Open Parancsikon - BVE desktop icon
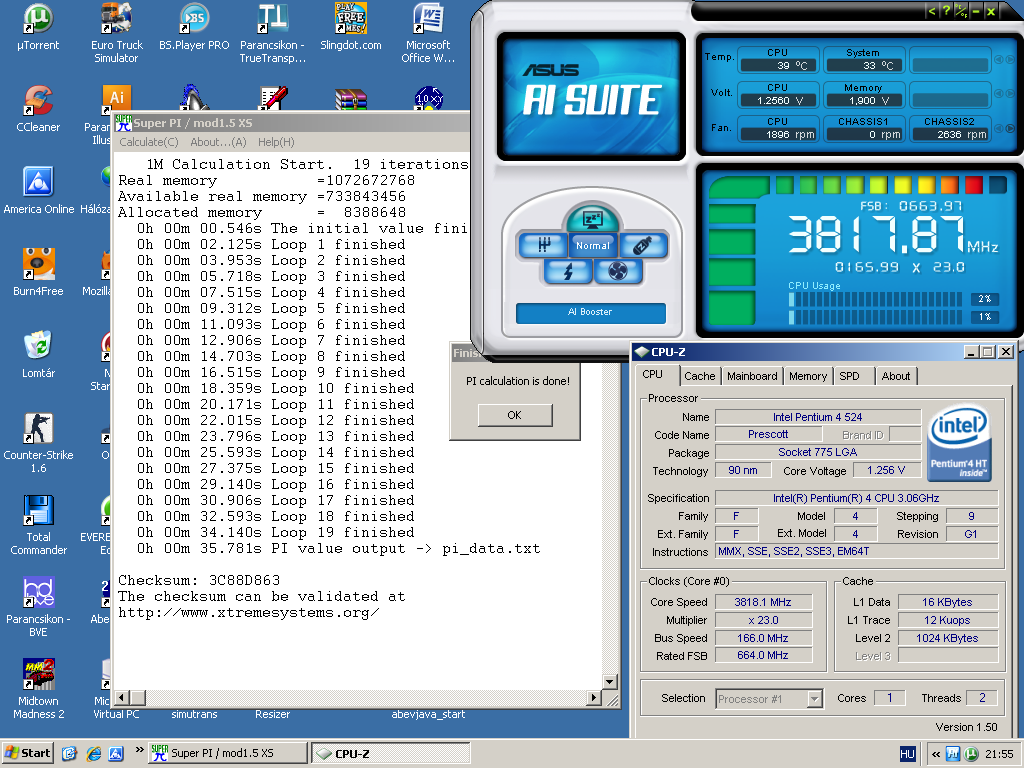This screenshot has width=1024, height=768. (x=38, y=607)
